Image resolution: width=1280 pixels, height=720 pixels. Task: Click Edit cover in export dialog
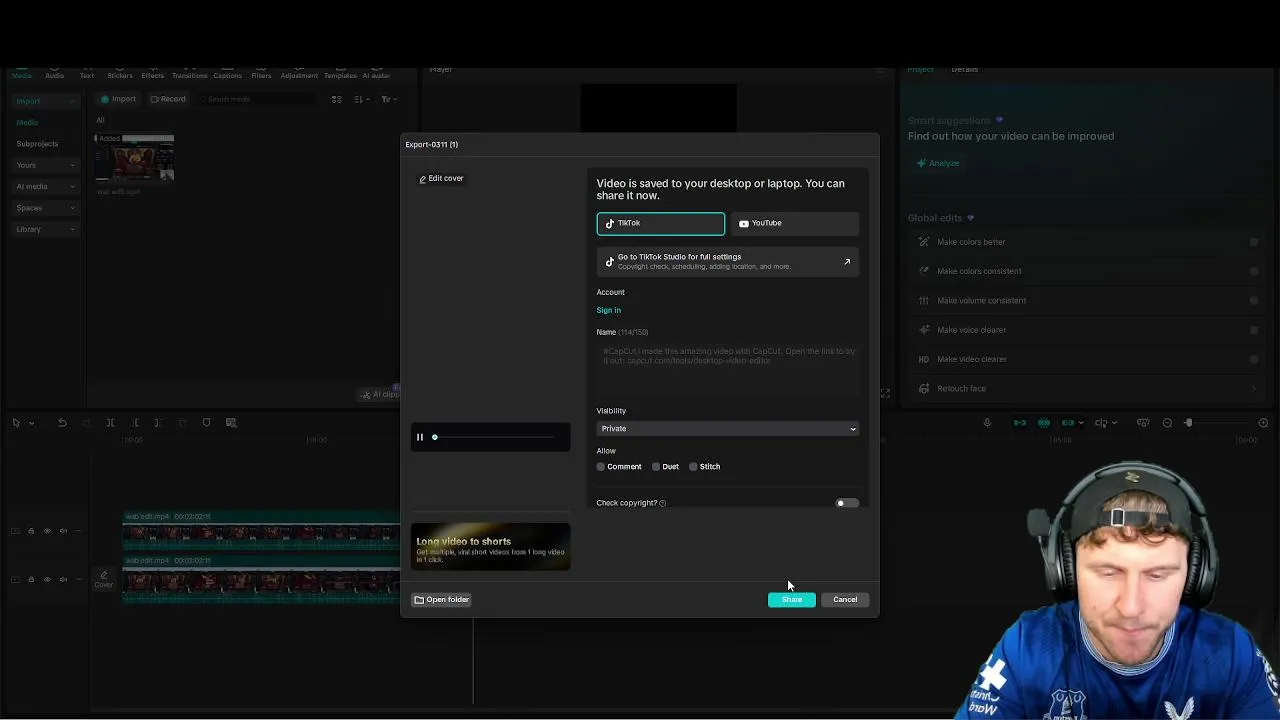coord(441,178)
